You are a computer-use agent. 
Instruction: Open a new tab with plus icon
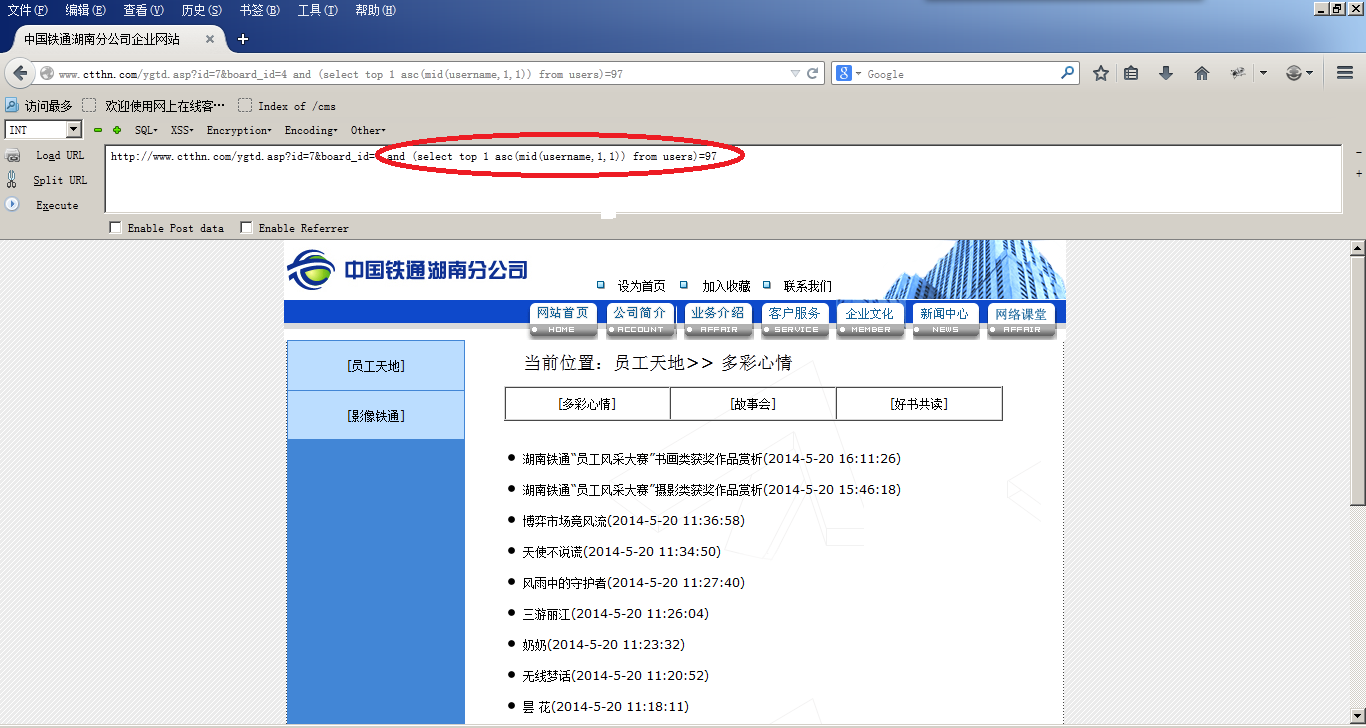242,39
